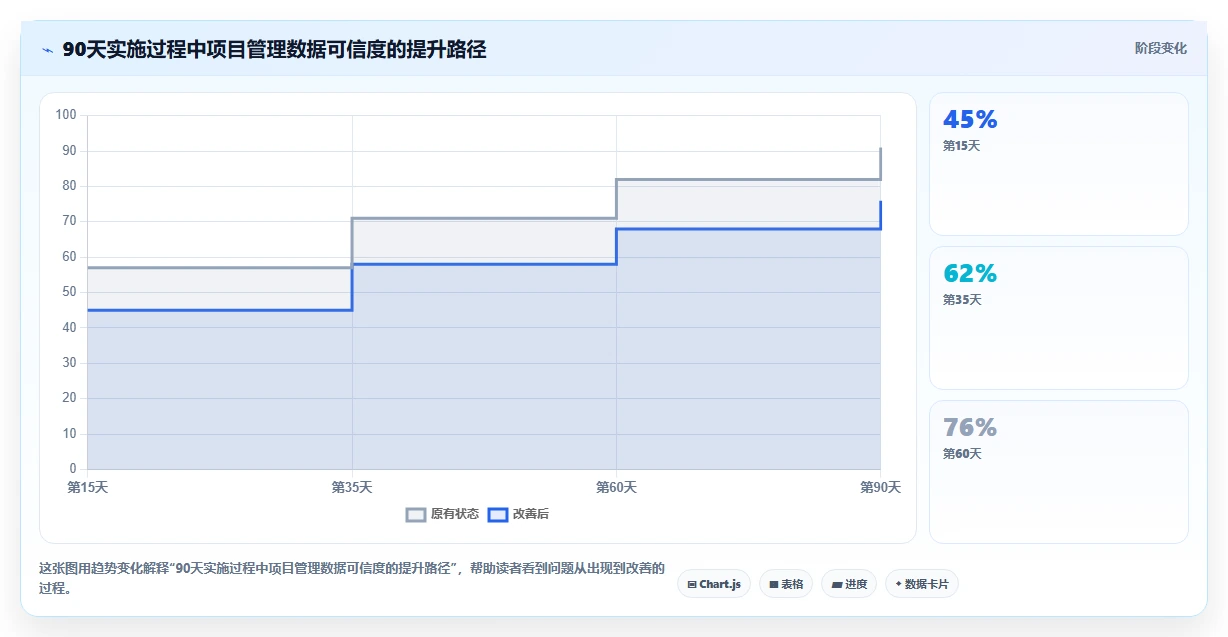Screen dimensions: 1228x637
Task: Select the 进度 tag chip
Action: click(x=849, y=584)
